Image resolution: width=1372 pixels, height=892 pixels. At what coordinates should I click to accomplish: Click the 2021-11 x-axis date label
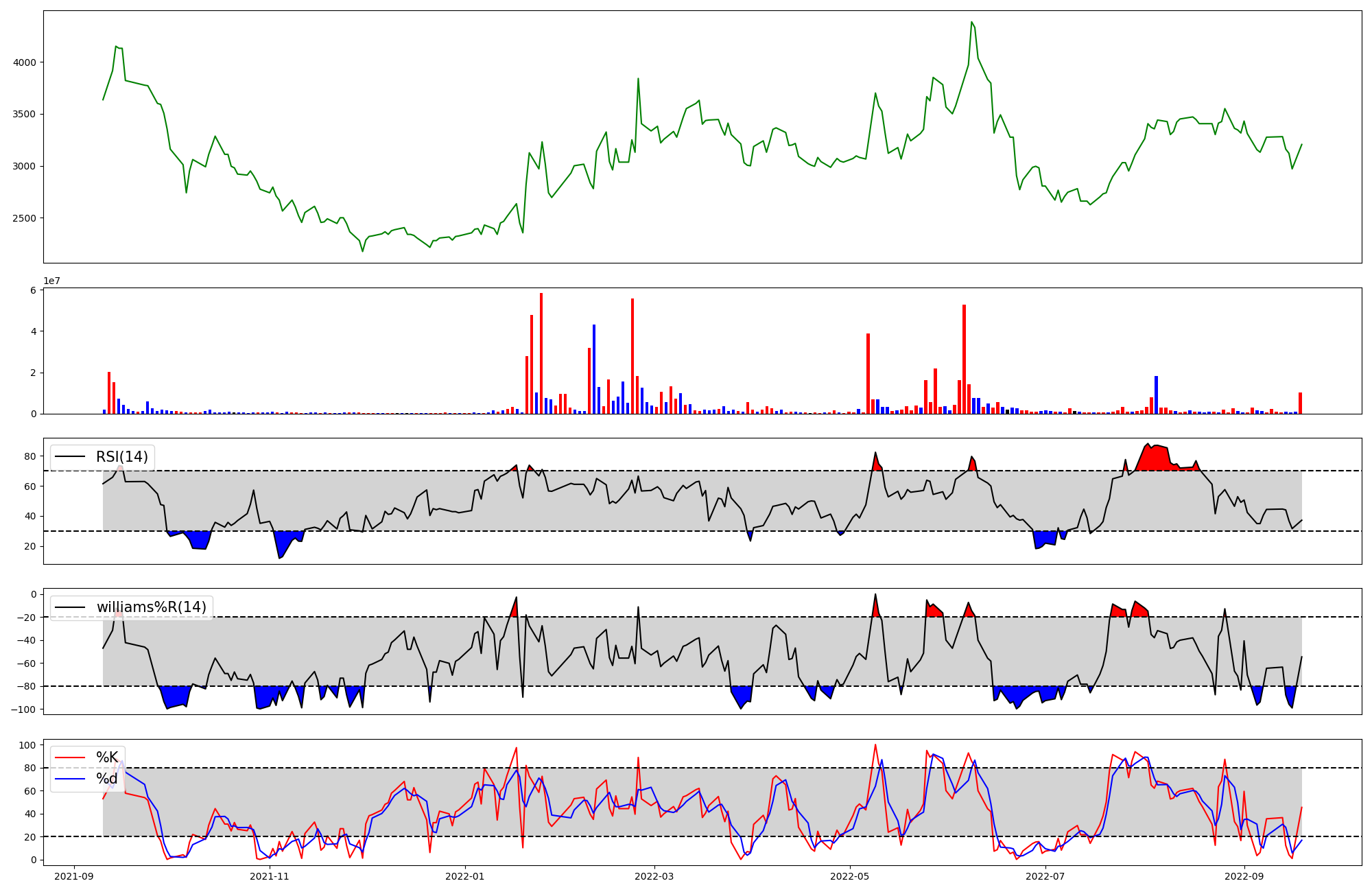[x=270, y=876]
